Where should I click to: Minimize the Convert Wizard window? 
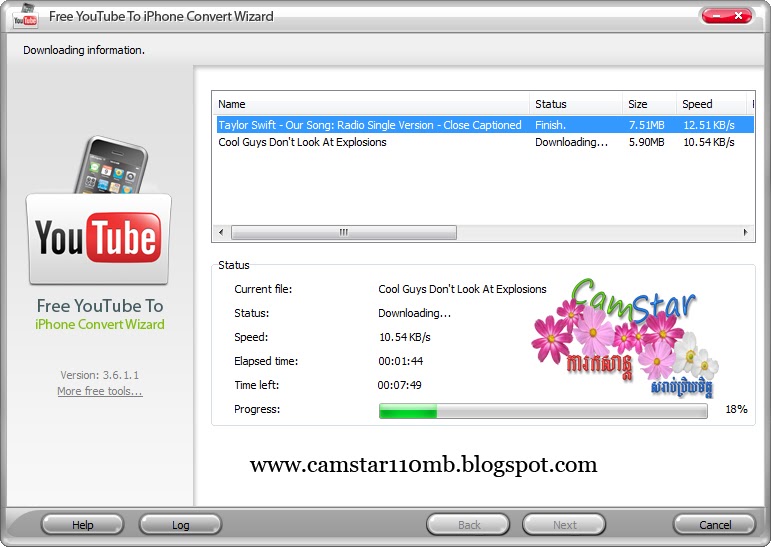[x=716, y=16]
